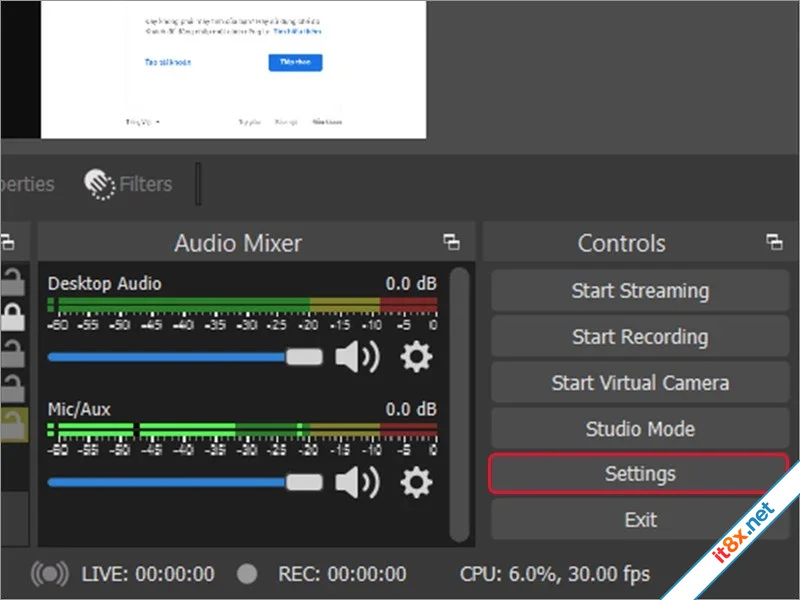The image size is (800, 600).
Task: Click the recording status dot icon
Action: click(247, 574)
